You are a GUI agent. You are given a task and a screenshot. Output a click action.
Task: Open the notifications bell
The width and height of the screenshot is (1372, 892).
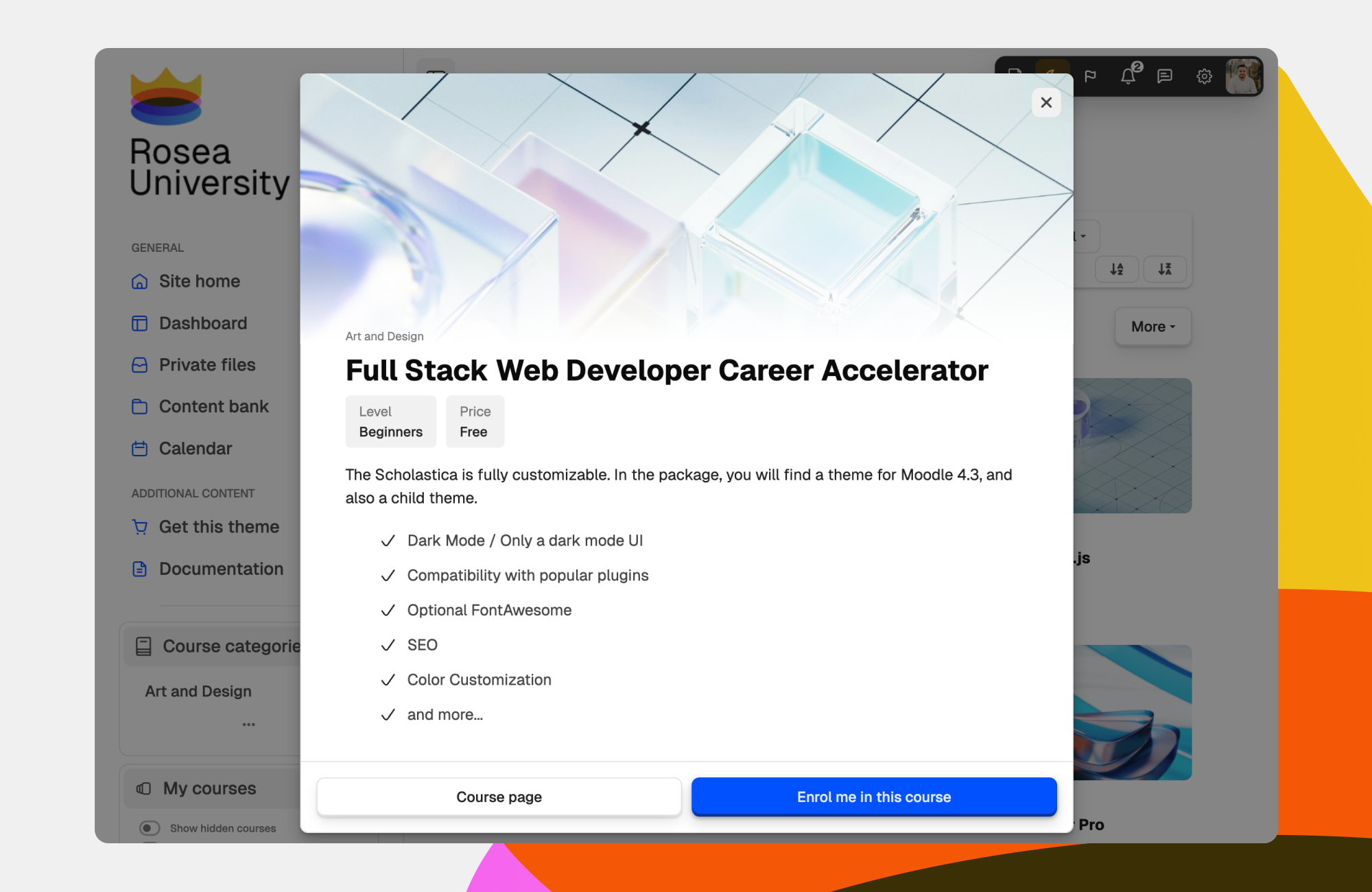point(1128,75)
